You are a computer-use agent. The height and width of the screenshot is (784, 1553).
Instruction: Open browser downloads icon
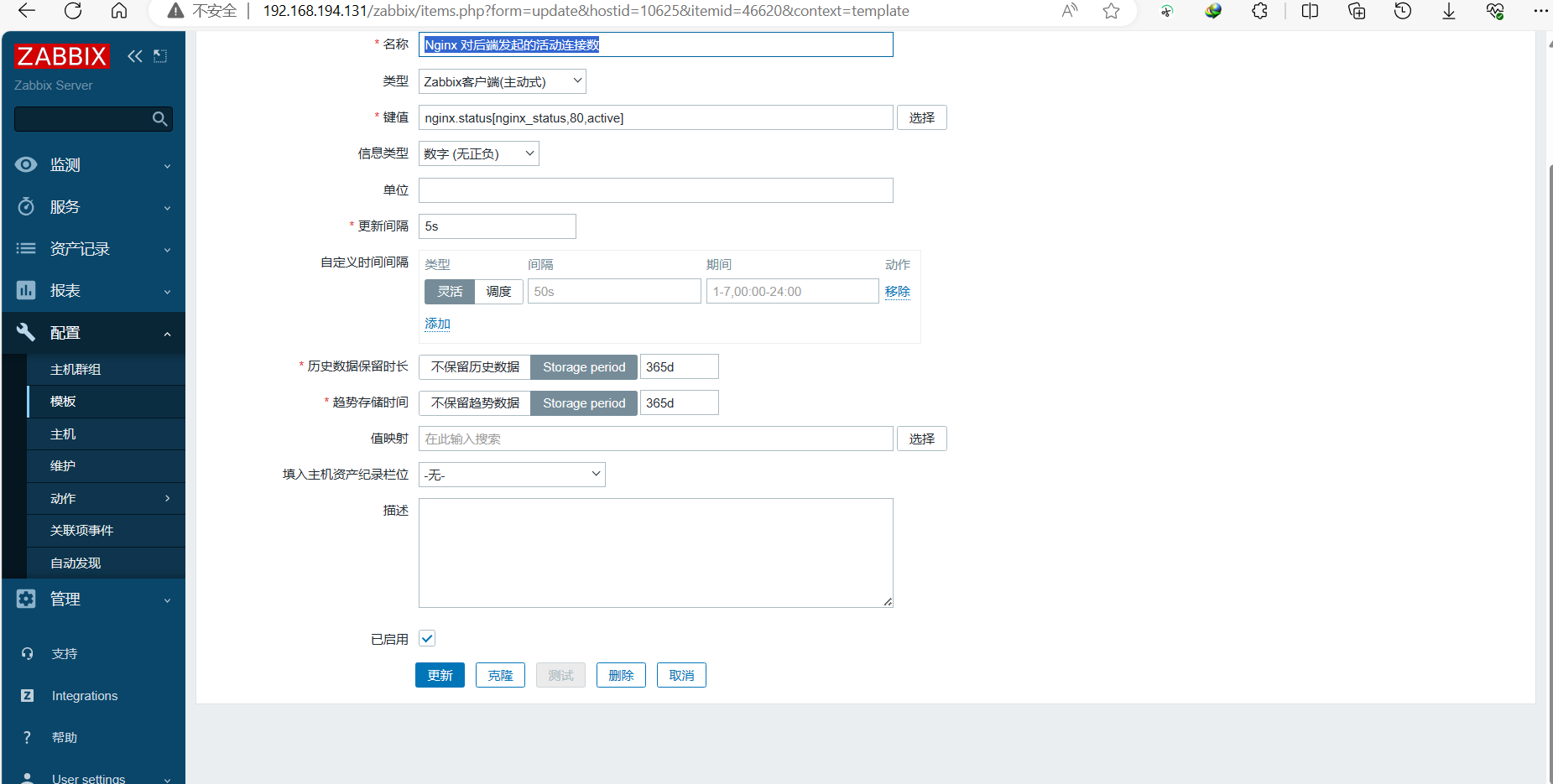[x=1449, y=11]
